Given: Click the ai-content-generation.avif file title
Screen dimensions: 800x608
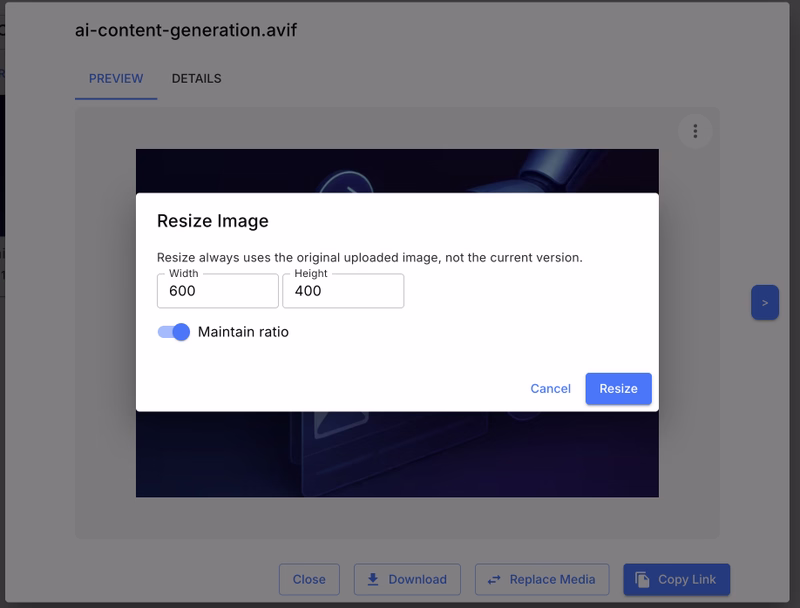Looking at the screenshot, I should click(186, 30).
